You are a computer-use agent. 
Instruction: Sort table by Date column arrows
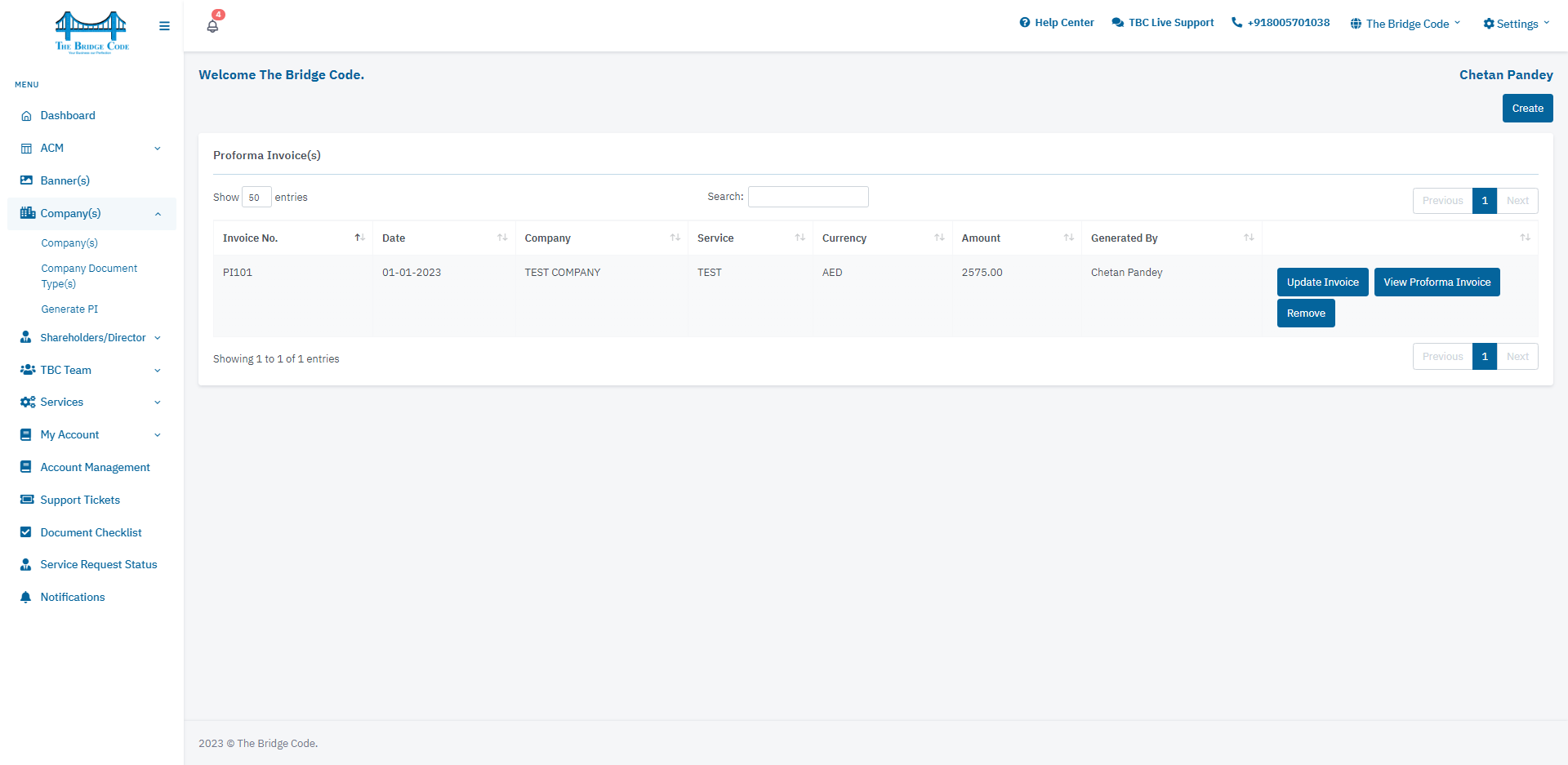[x=502, y=238]
